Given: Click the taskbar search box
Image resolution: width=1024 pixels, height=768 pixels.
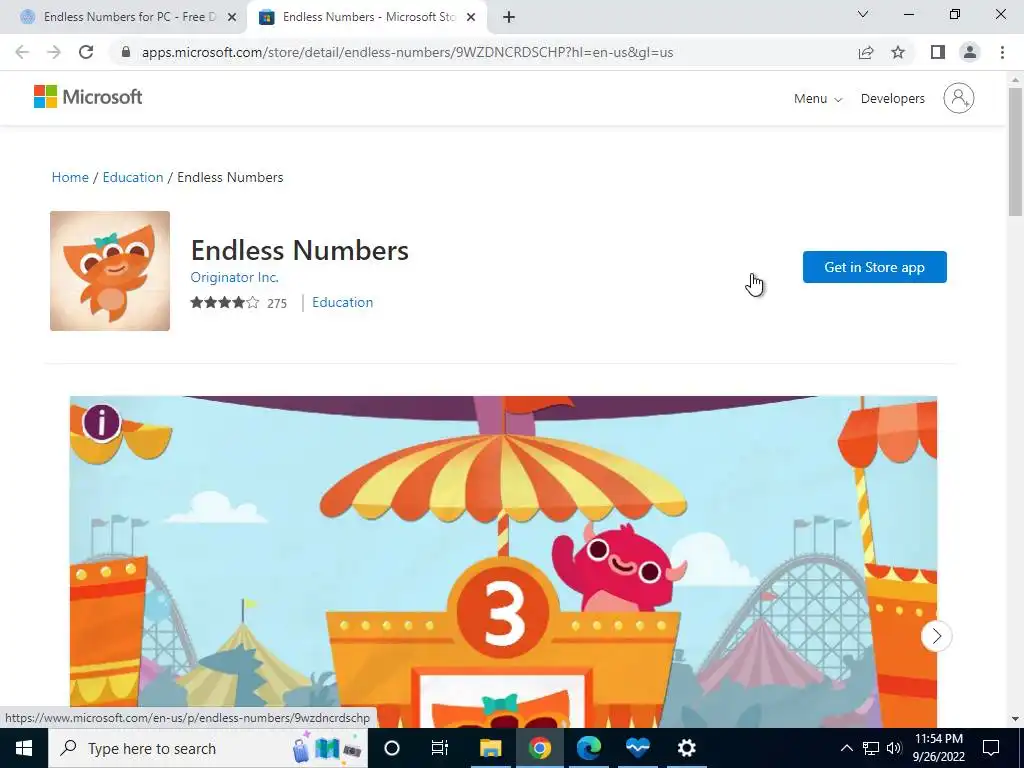Looking at the screenshot, I should coord(208,748).
